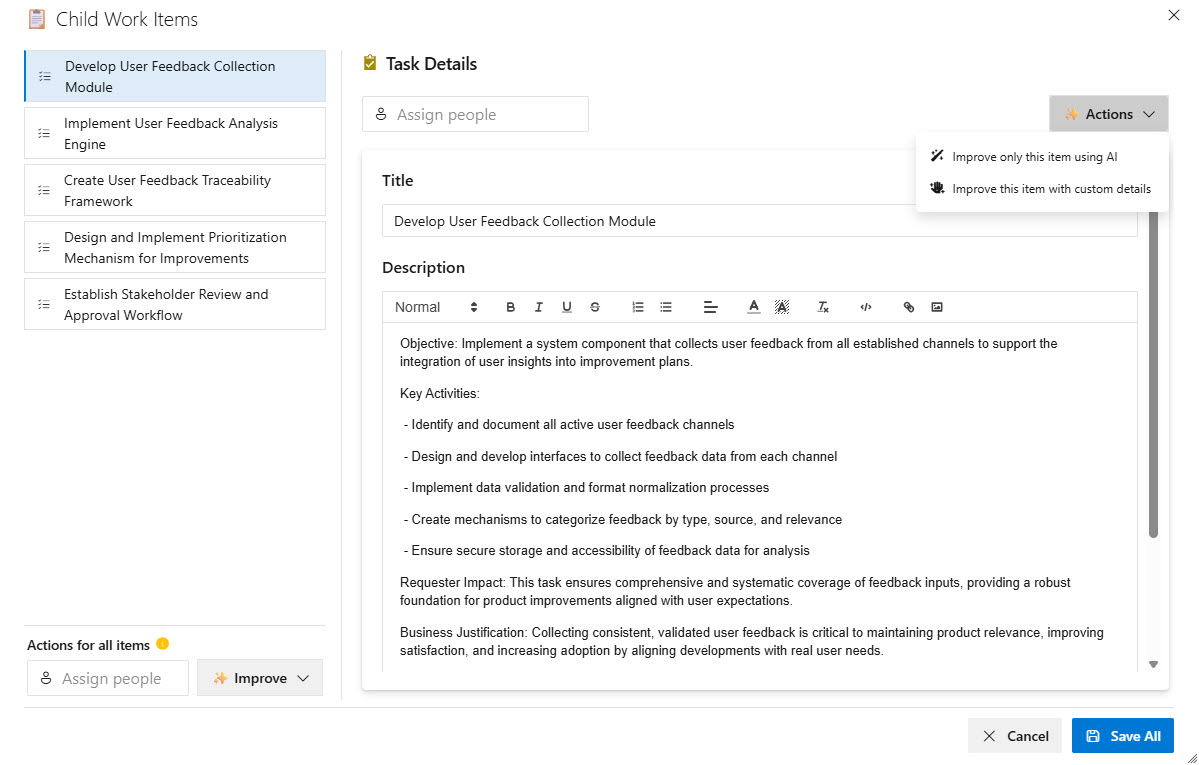Image resolution: width=1199 pixels, height=765 pixels.
Task: Open the text alignment options
Action: tap(711, 307)
